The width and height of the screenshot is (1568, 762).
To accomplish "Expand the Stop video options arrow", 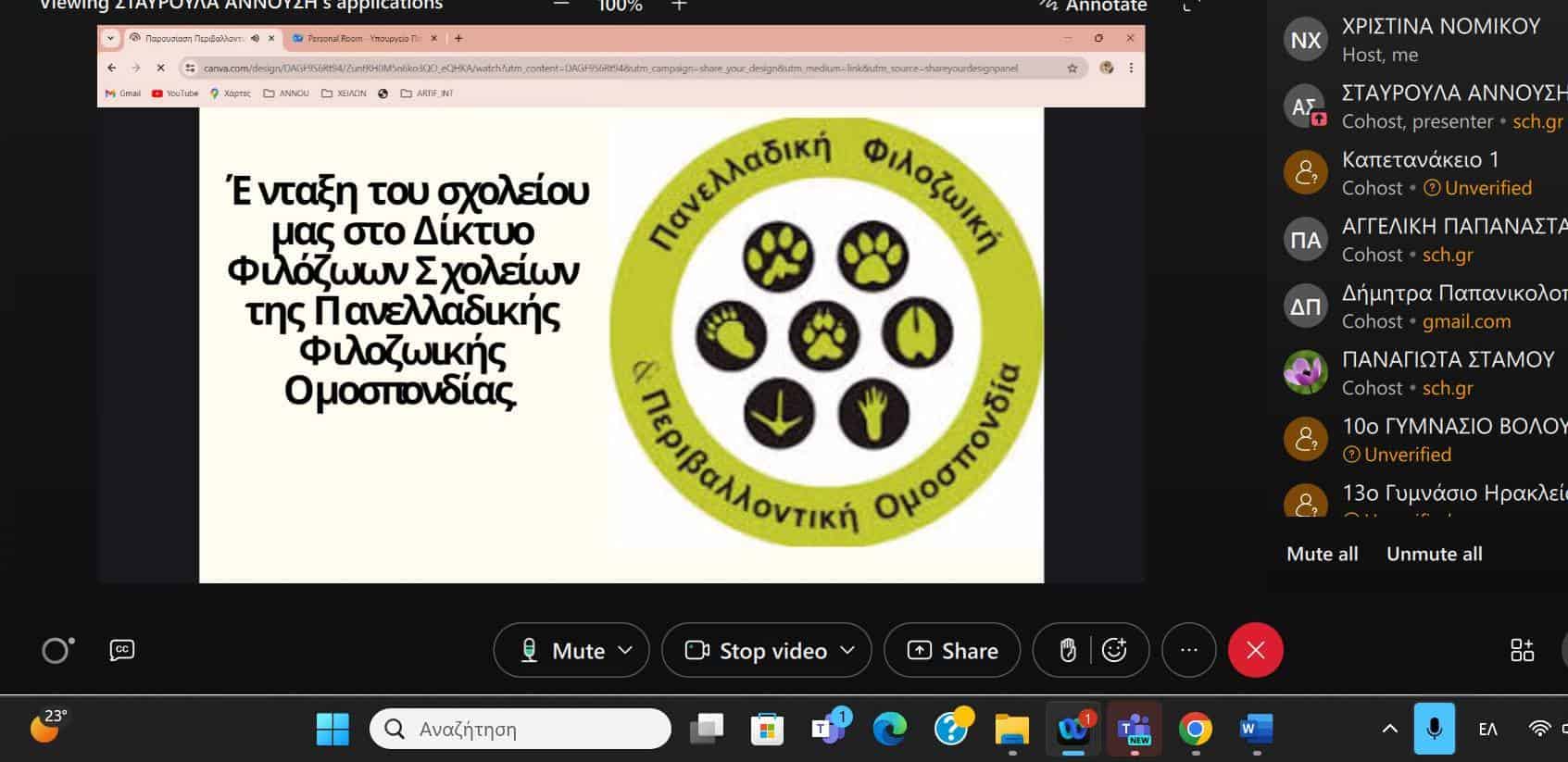I will tap(847, 650).
